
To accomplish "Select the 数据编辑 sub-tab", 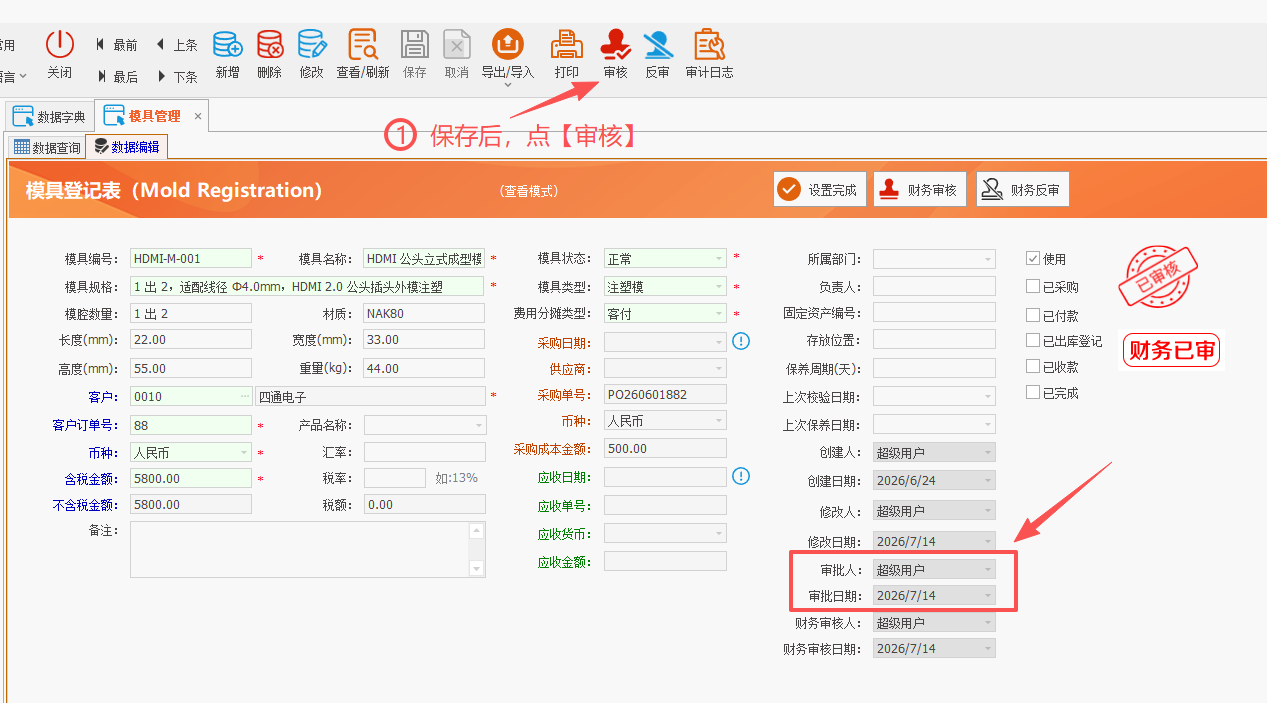I will coord(126,147).
